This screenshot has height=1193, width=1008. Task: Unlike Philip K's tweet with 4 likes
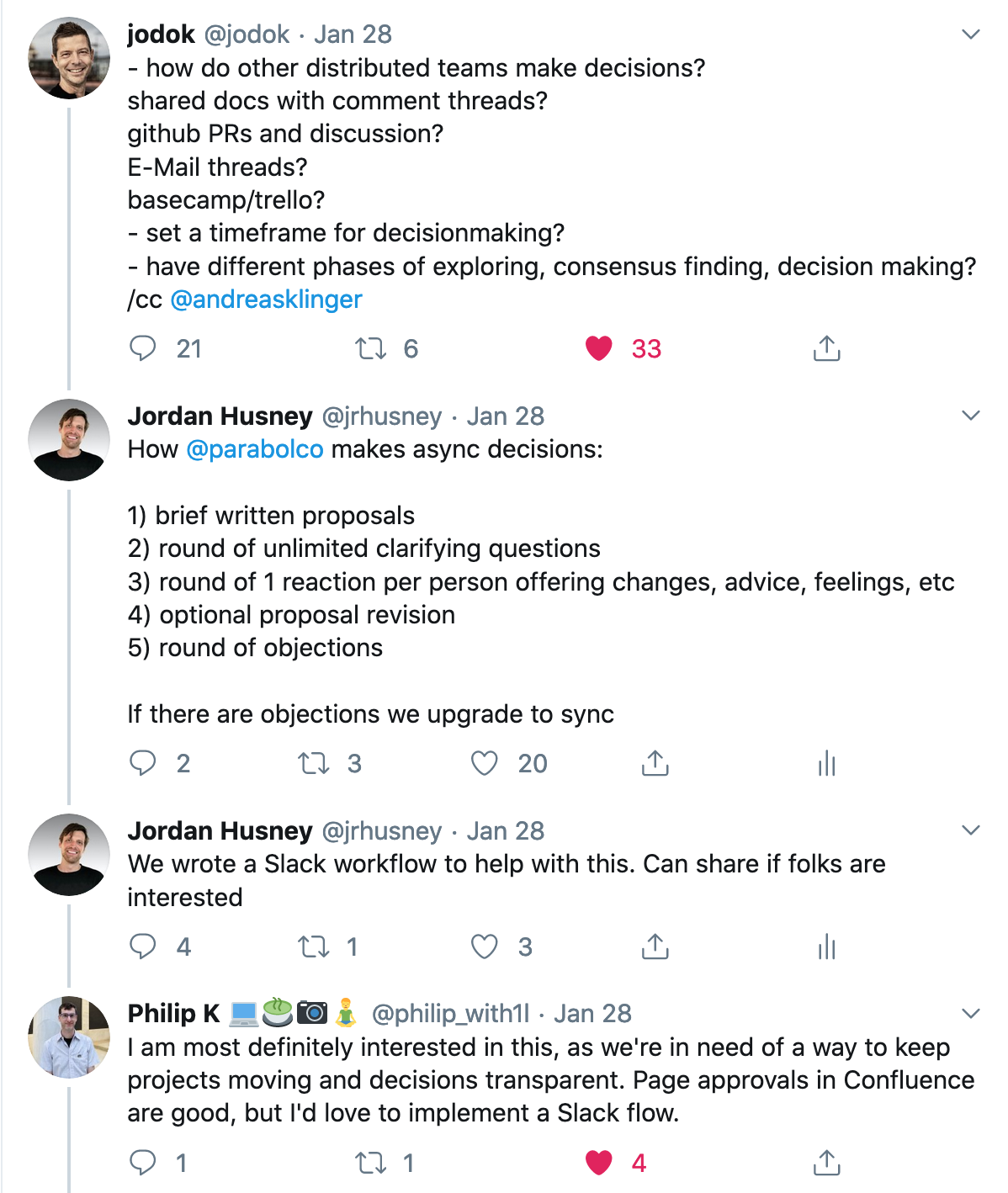click(x=598, y=1164)
